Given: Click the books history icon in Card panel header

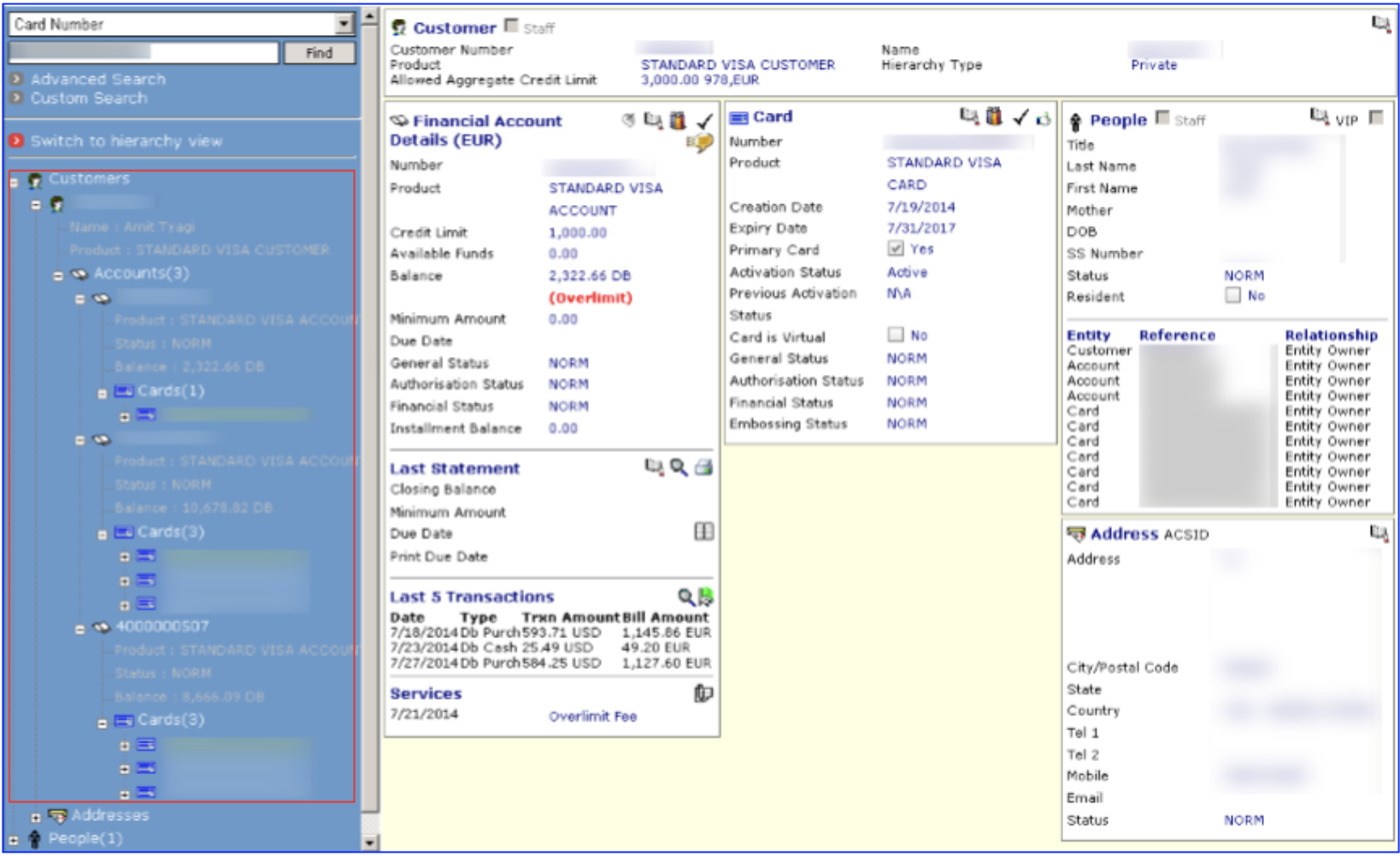Looking at the screenshot, I should (x=994, y=116).
